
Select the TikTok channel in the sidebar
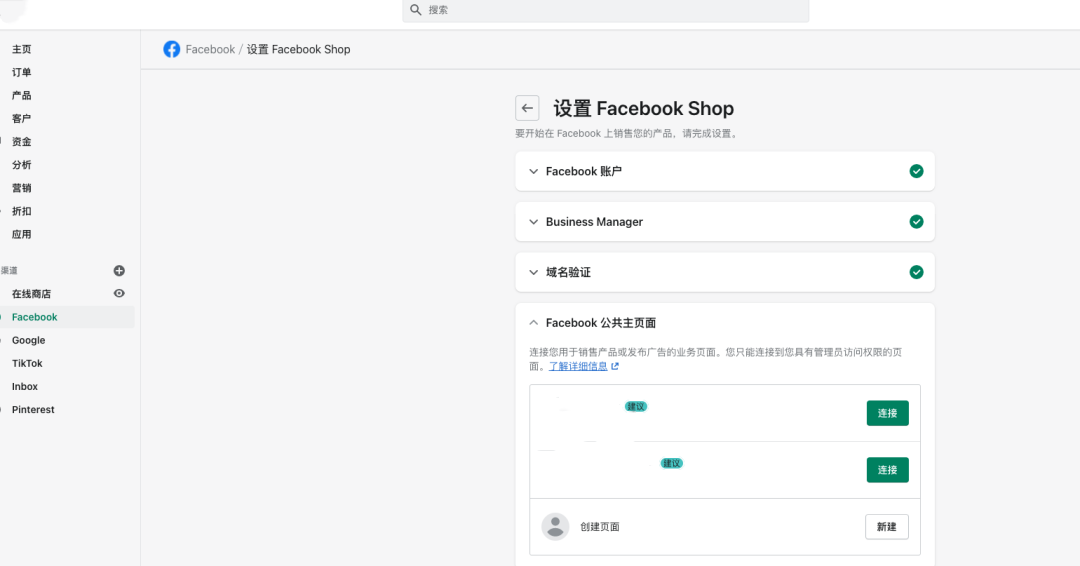[27, 363]
